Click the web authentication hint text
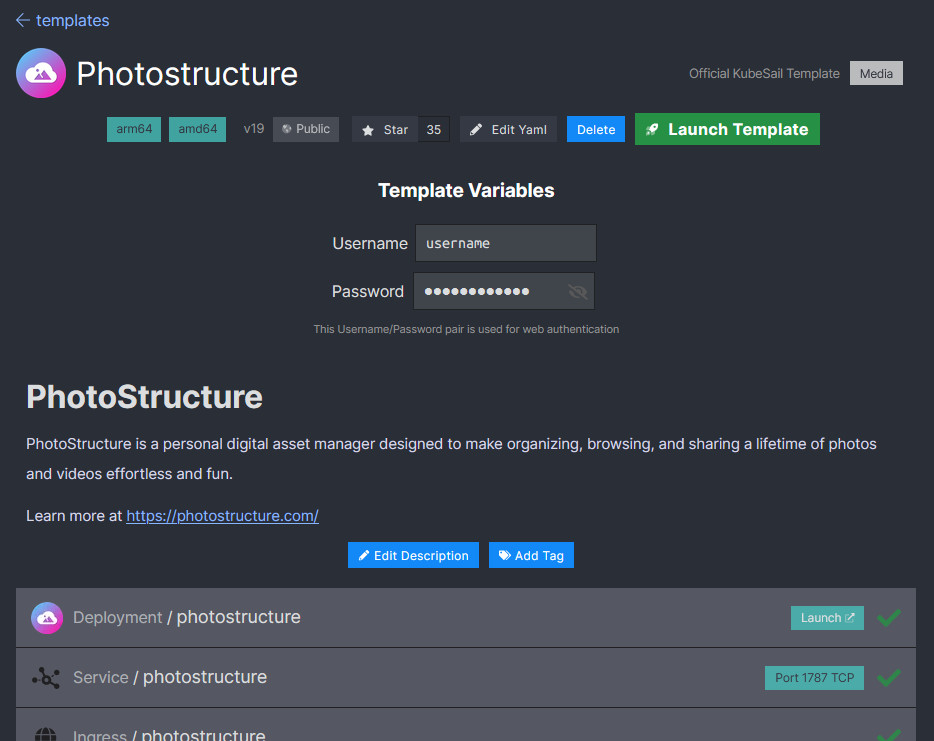This screenshot has width=934, height=741. [x=466, y=329]
